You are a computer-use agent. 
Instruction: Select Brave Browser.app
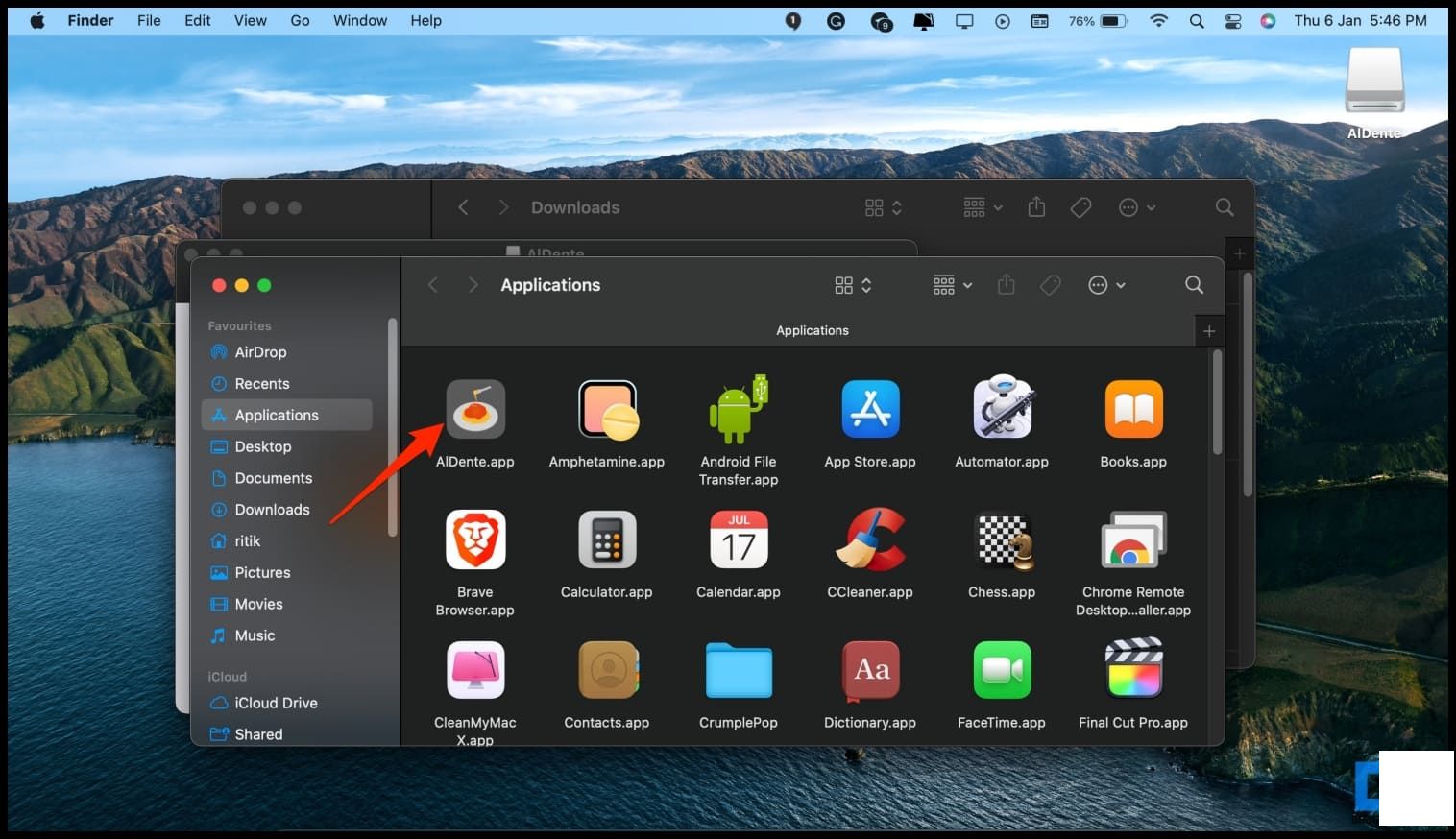pos(475,539)
